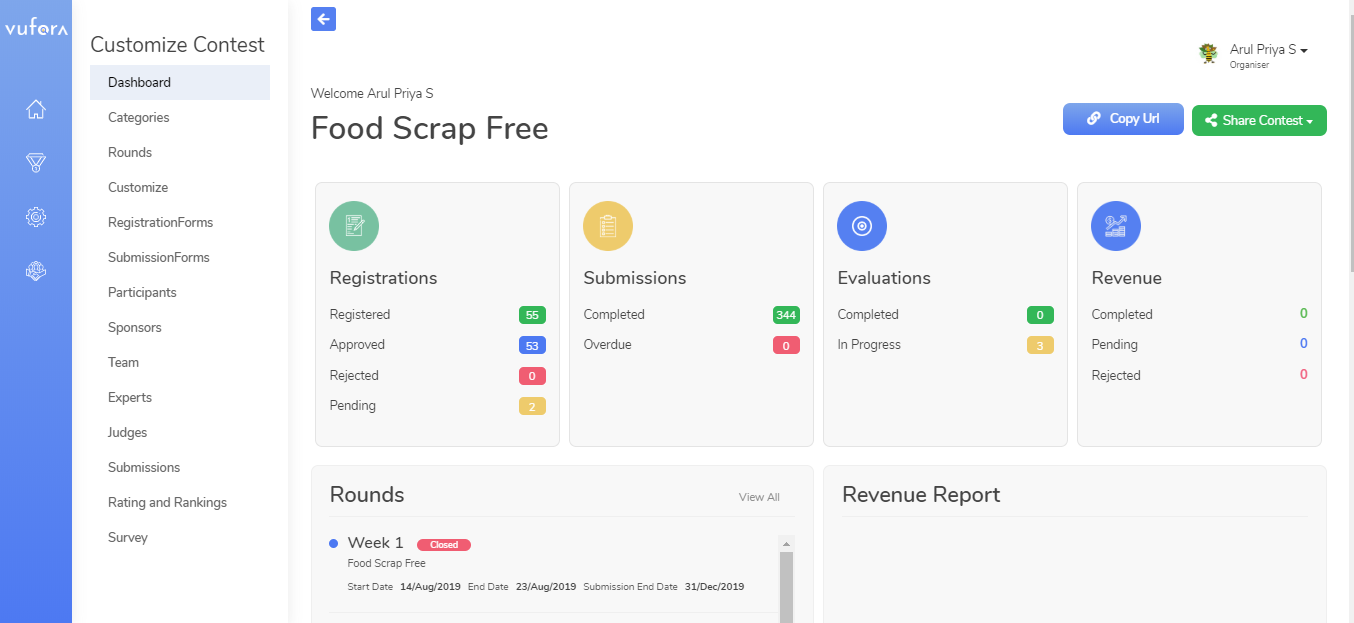
Task: Click the Revenue Rejected value 0
Action: coord(1304,374)
